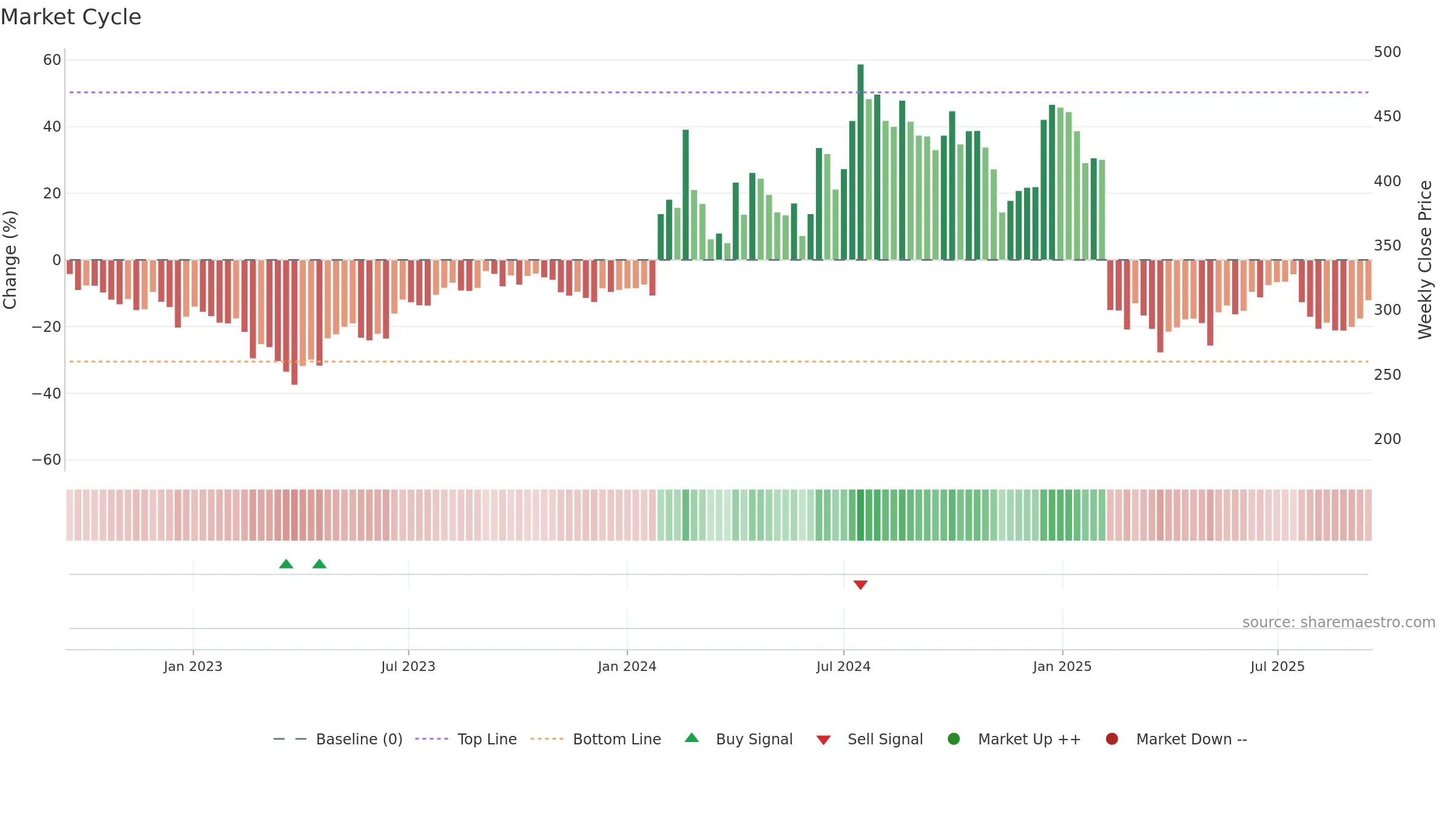Click the red sell signal marker near Jul 2024
The width and height of the screenshot is (1456, 819).
click(x=860, y=585)
